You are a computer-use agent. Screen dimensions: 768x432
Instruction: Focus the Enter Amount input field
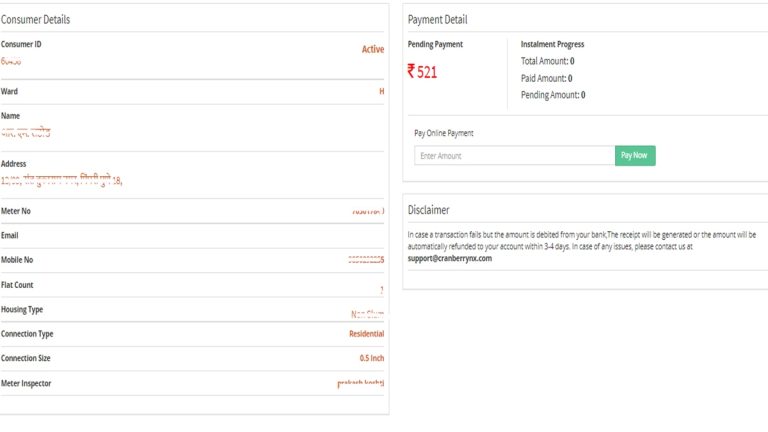coord(514,156)
